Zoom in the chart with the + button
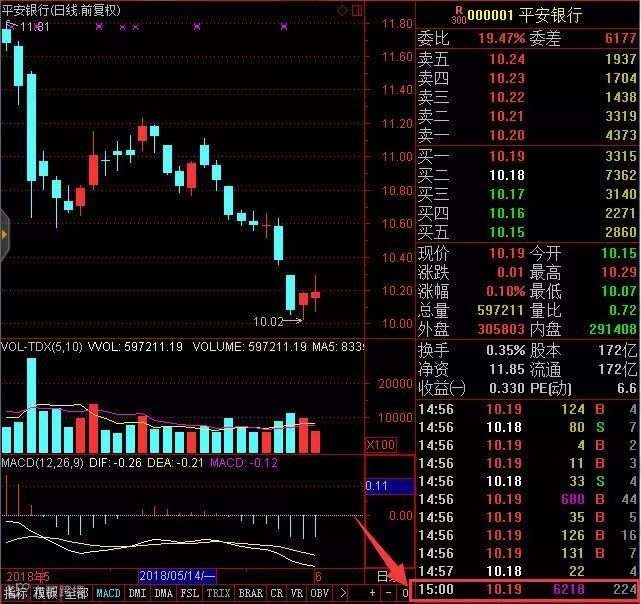This screenshot has width=641, height=604. (x=372, y=592)
